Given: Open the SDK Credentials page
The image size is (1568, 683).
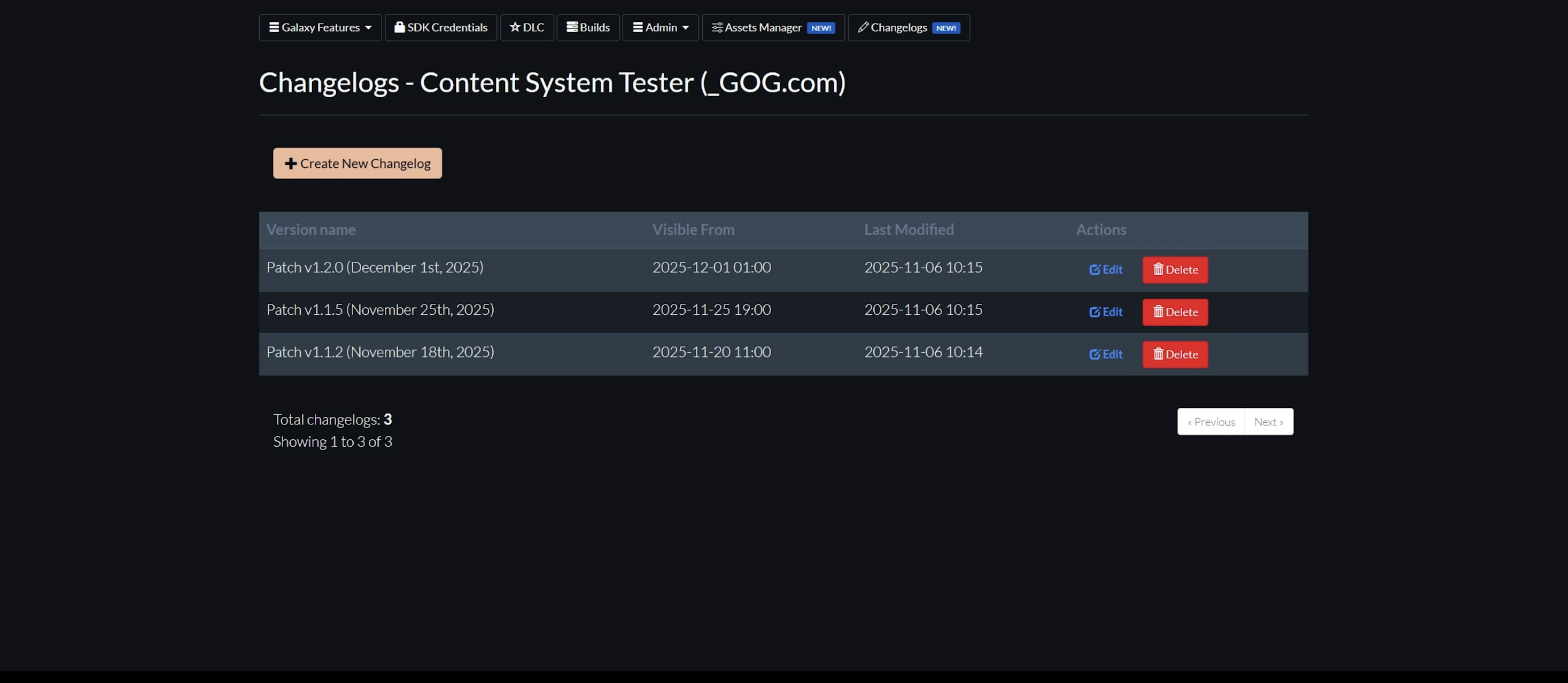Looking at the screenshot, I should tap(440, 27).
